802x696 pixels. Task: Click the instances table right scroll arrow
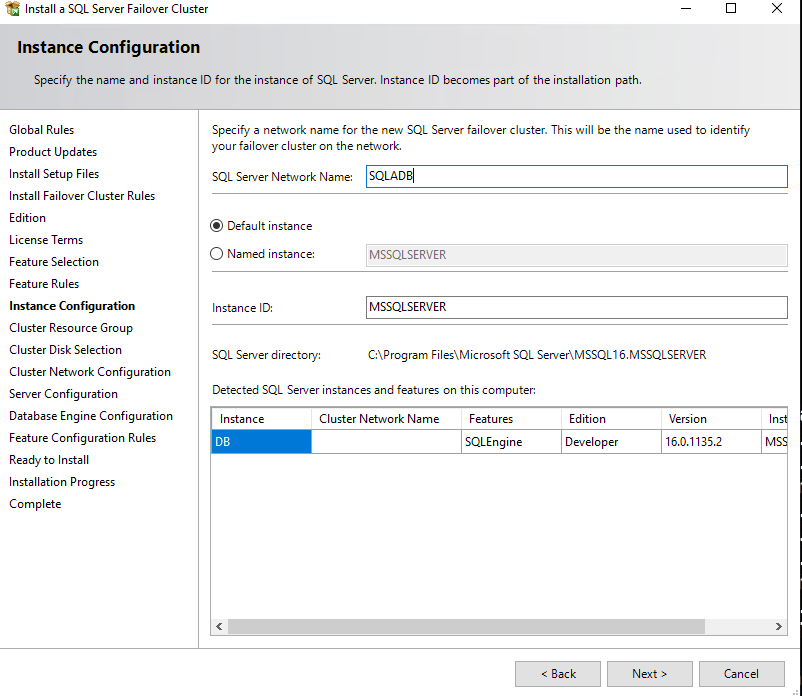[778, 626]
